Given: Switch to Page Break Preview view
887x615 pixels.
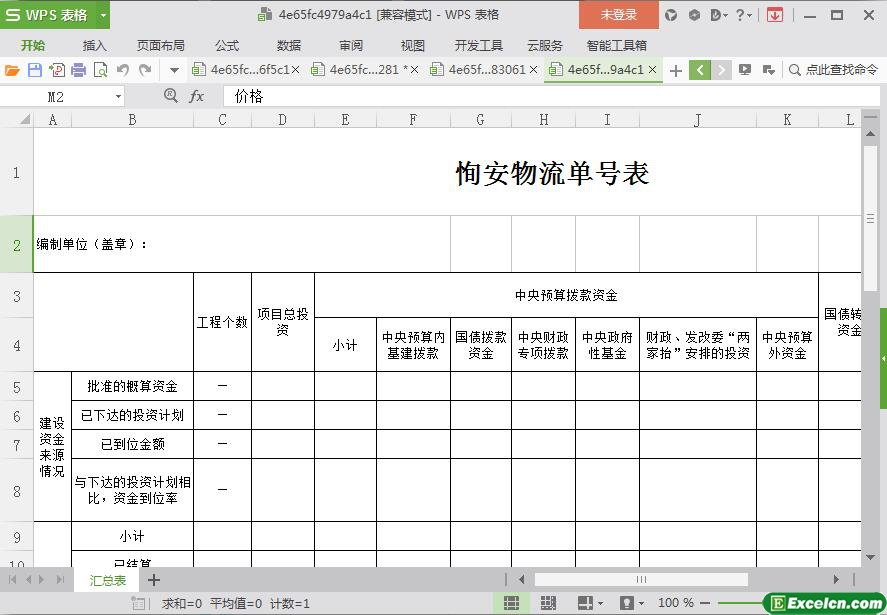Looking at the screenshot, I should pyautogui.click(x=547, y=603).
